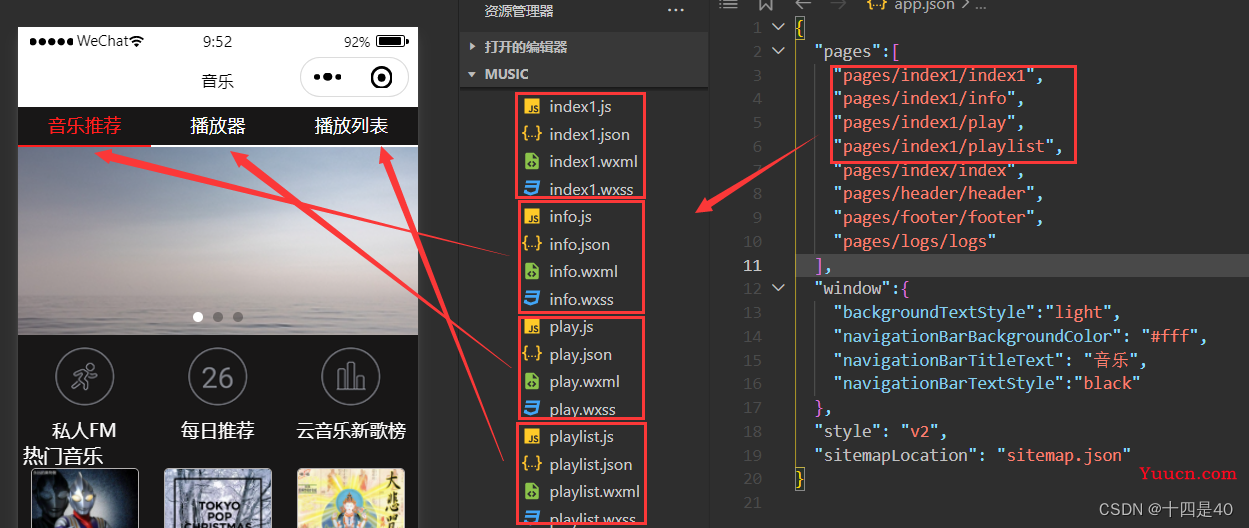The width and height of the screenshot is (1249, 528).
Task: Click the JSON braces icon of play.json
Action: click(x=532, y=354)
